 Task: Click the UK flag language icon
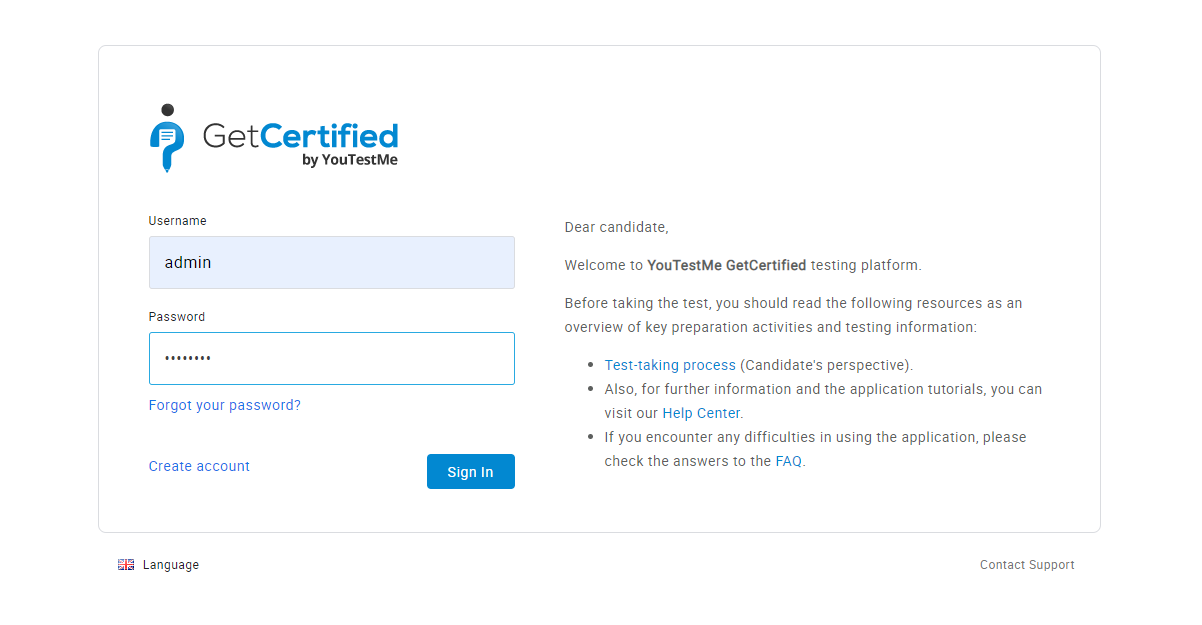(126, 565)
